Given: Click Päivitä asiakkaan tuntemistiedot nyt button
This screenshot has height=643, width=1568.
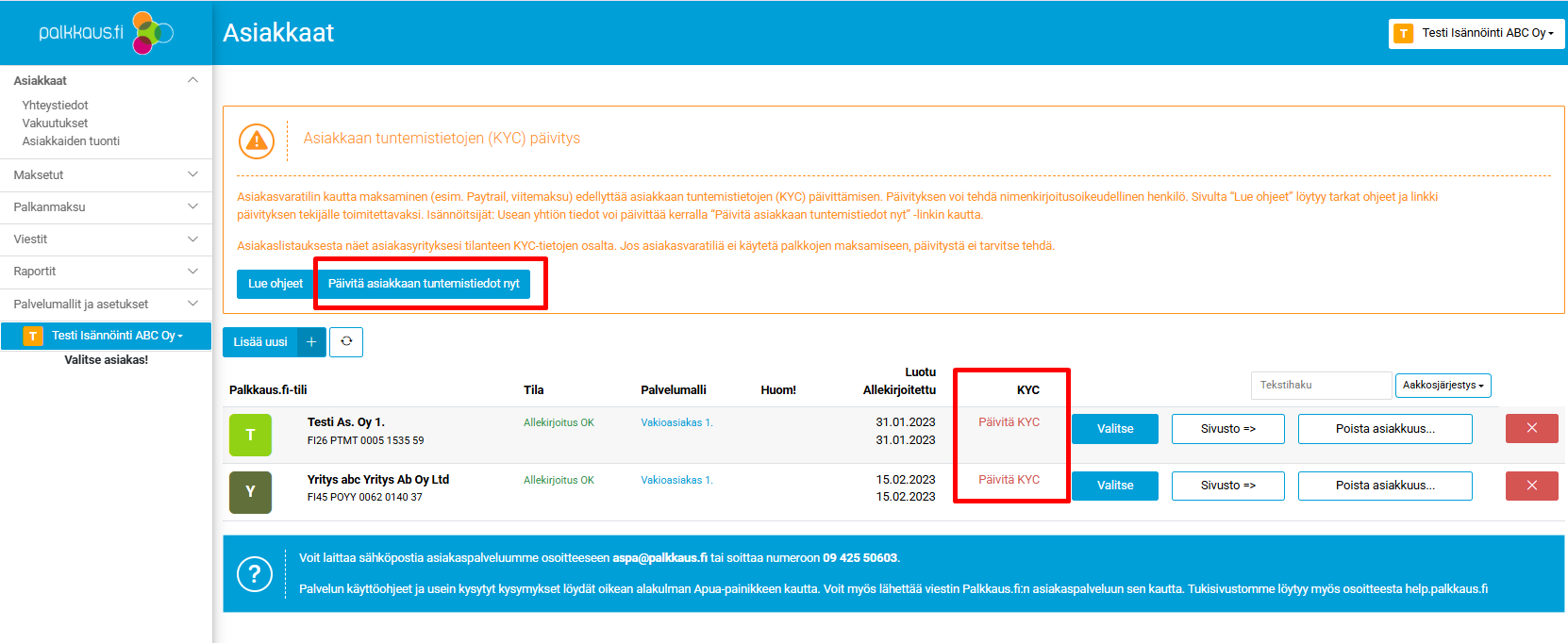Looking at the screenshot, I should click(x=424, y=284).
